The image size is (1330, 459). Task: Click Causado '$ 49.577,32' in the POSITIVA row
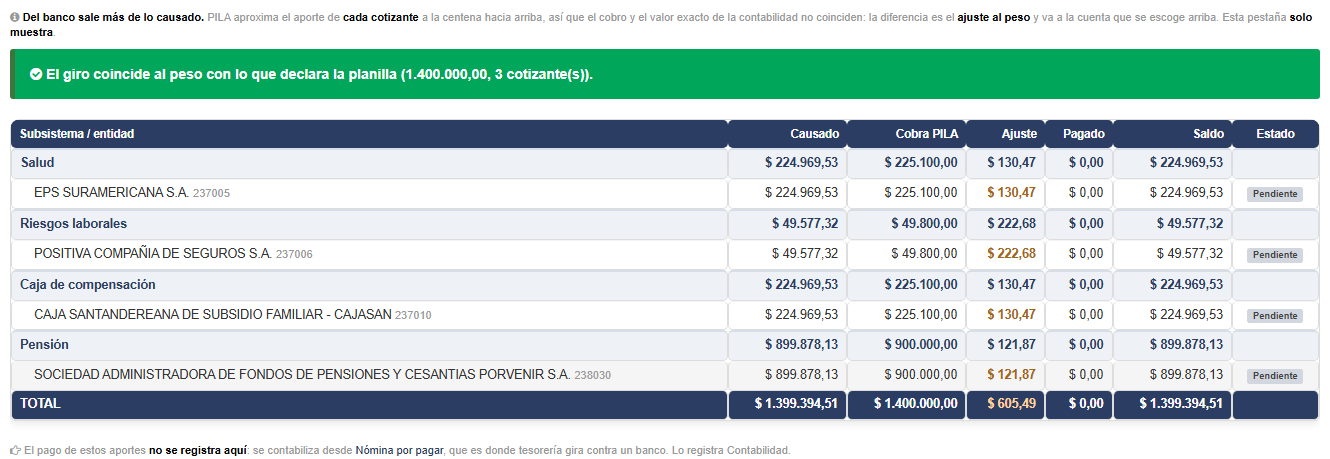pyautogui.click(x=805, y=253)
